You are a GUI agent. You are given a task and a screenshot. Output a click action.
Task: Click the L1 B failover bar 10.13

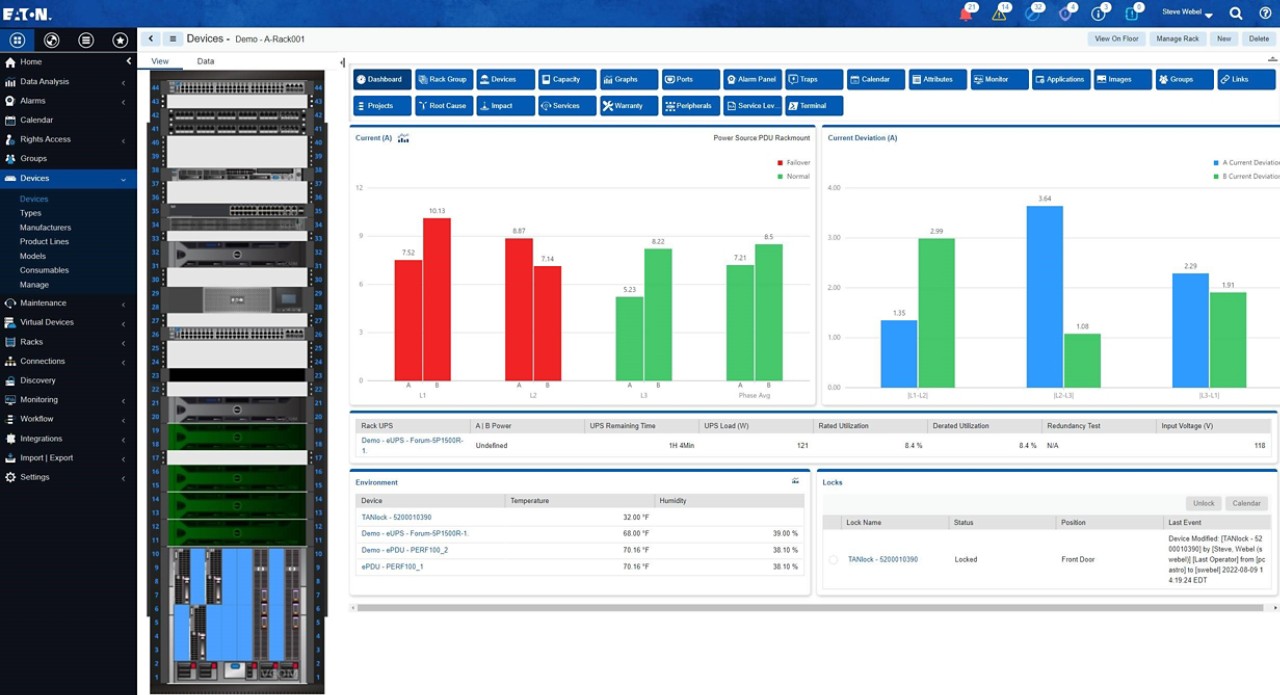pos(437,299)
